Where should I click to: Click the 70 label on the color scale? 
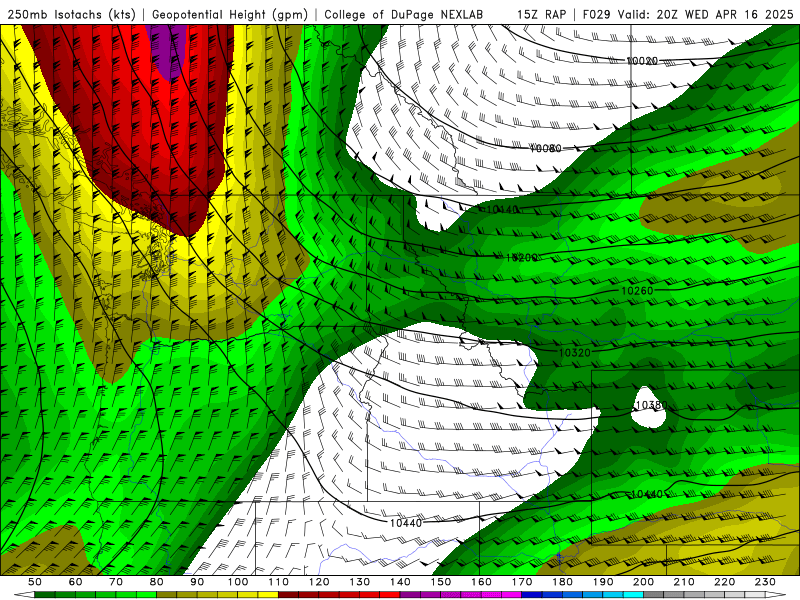pyautogui.click(x=116, y=582)
